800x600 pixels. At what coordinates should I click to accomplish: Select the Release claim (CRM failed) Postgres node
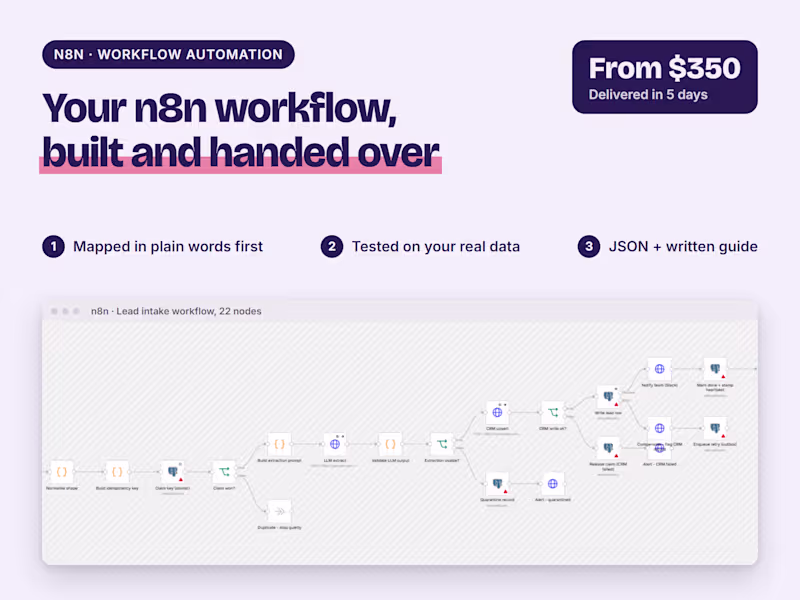point(608,448)
